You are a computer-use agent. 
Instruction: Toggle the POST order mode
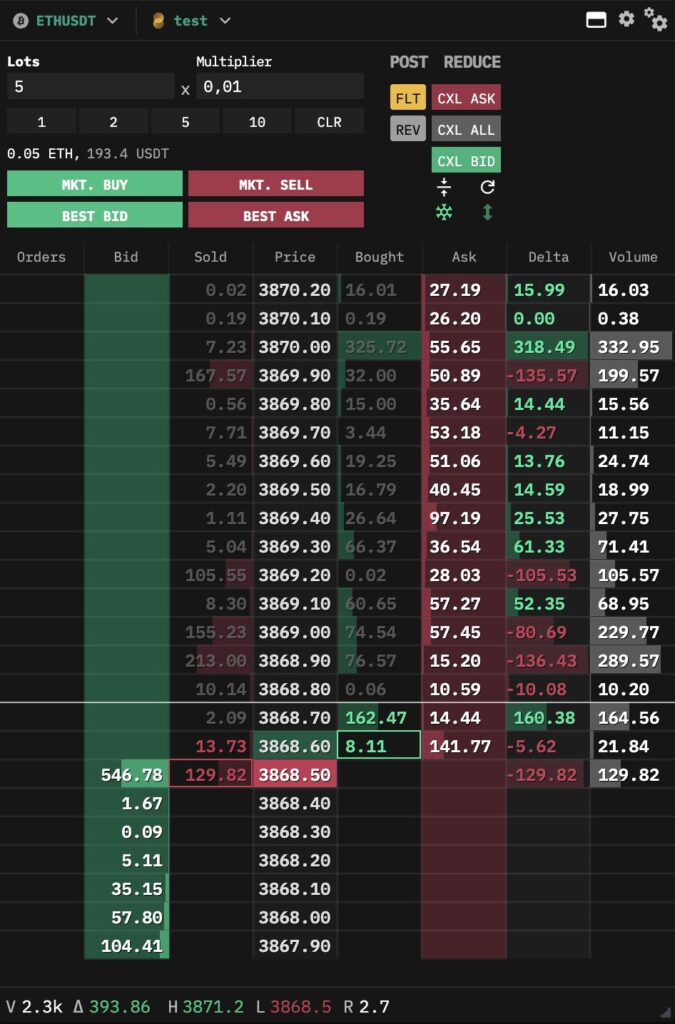408,62
